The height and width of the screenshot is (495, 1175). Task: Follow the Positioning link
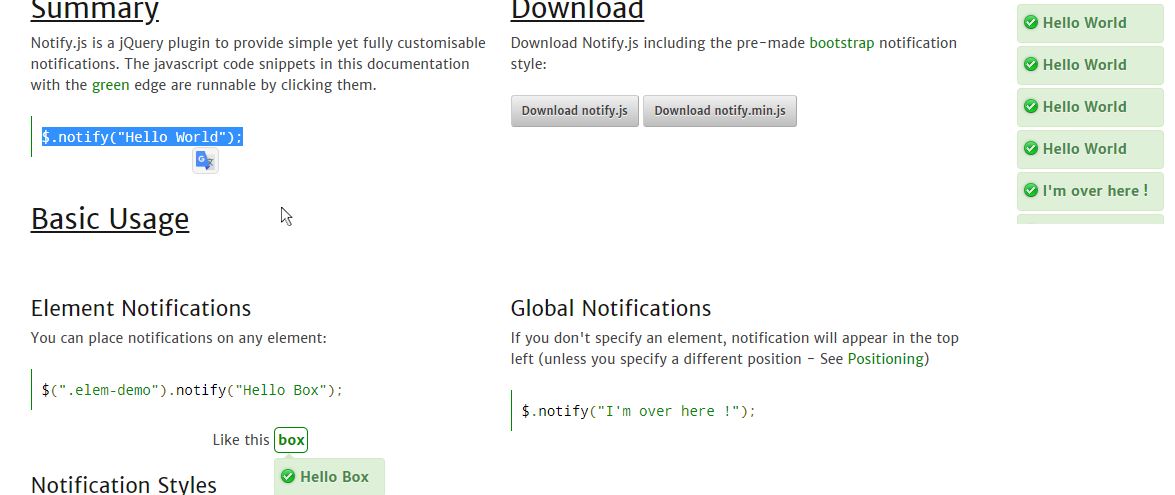click(886, 359)
